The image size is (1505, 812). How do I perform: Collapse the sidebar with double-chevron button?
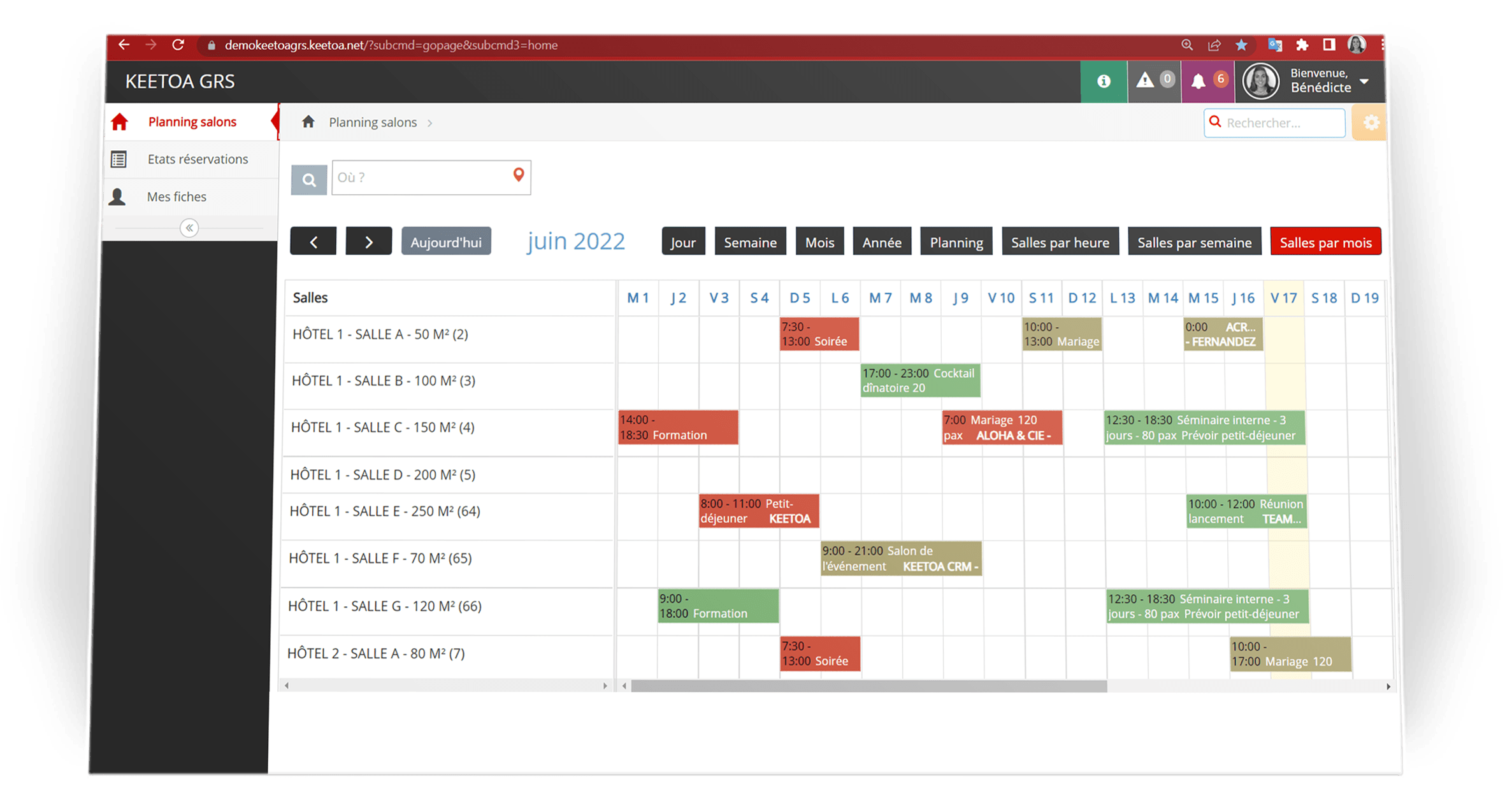pos(189,228)
